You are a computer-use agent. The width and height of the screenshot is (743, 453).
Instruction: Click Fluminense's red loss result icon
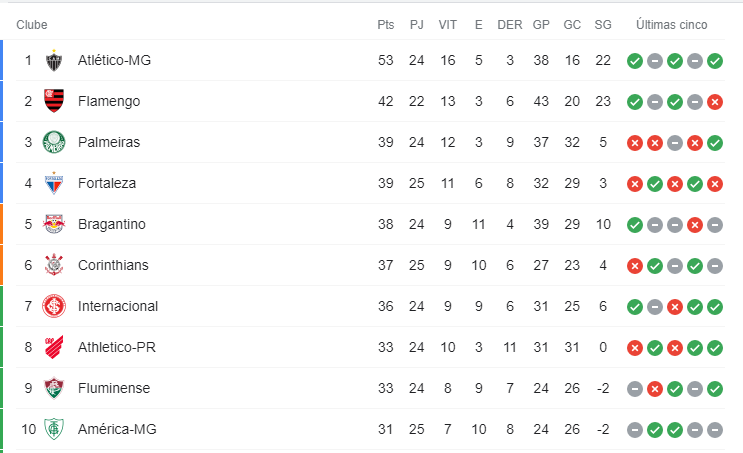tap(654, 389)
